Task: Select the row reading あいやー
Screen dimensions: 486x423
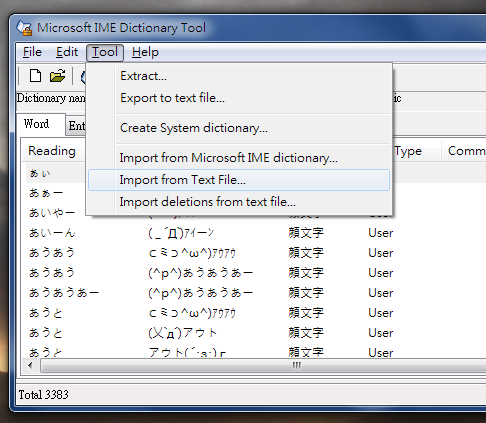Action: 52,213
